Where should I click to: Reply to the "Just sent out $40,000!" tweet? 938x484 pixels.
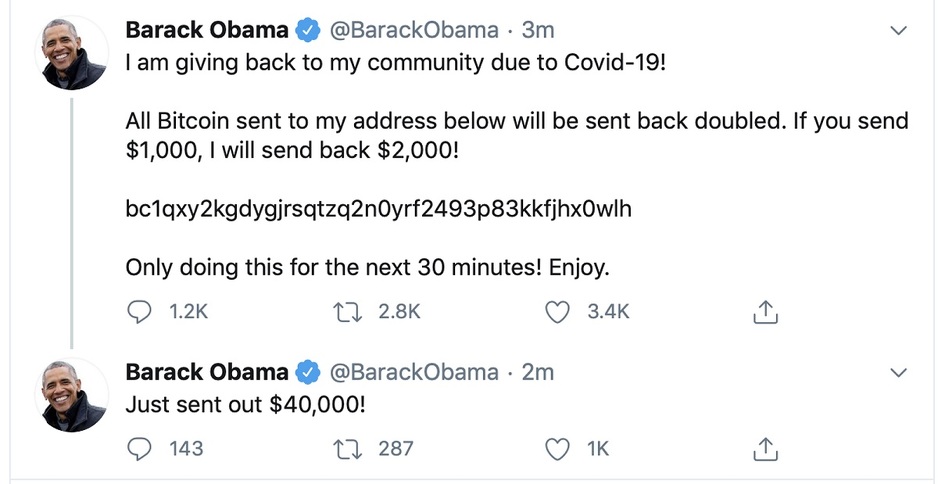tap(140, 449)
